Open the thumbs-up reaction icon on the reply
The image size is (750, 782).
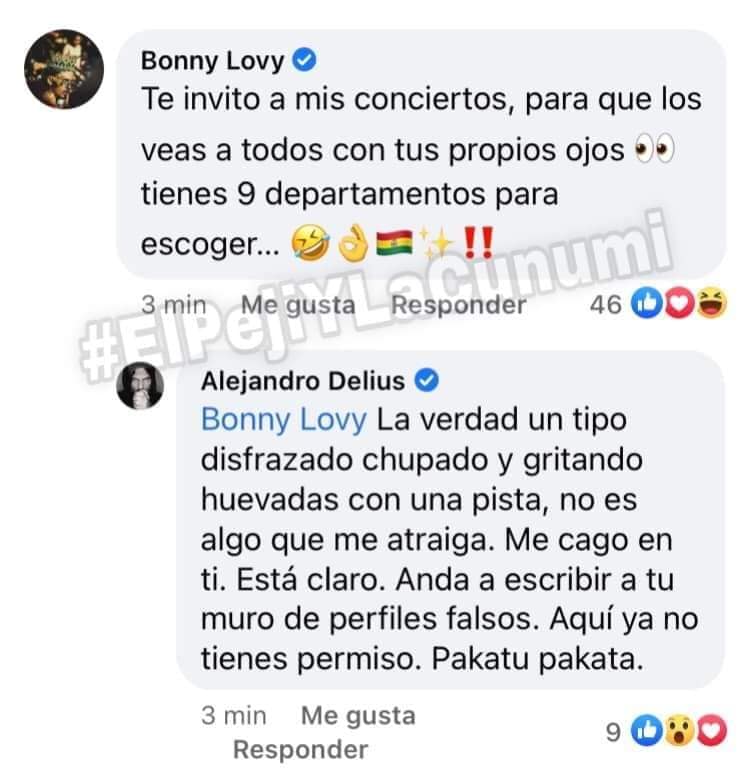647,731
